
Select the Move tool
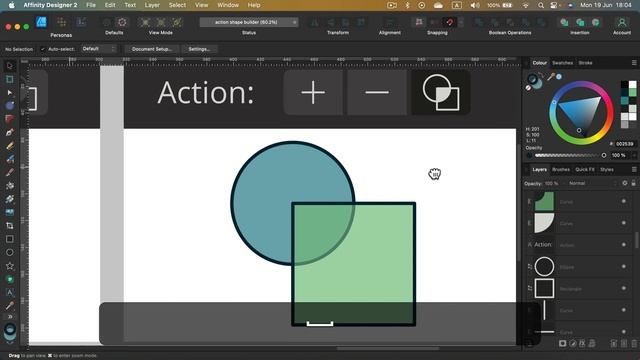9,66
